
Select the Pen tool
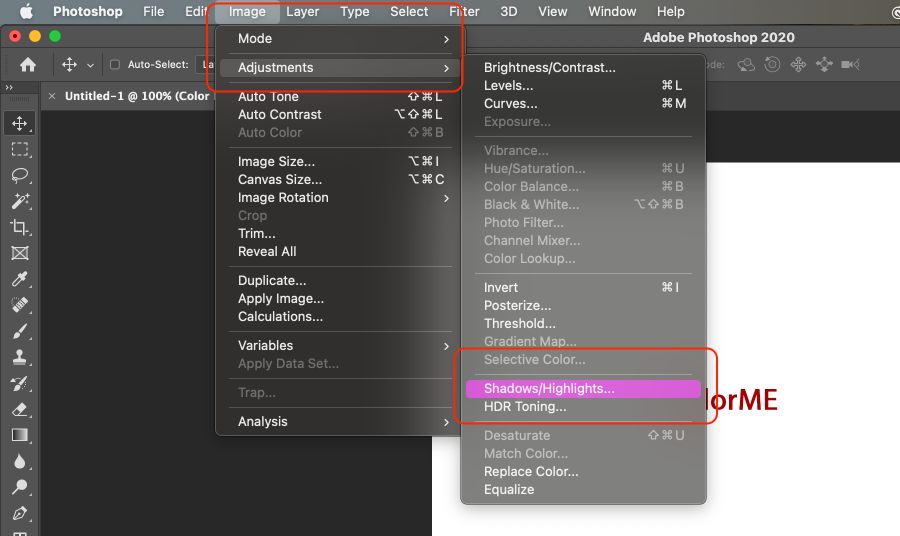(20, 513)
